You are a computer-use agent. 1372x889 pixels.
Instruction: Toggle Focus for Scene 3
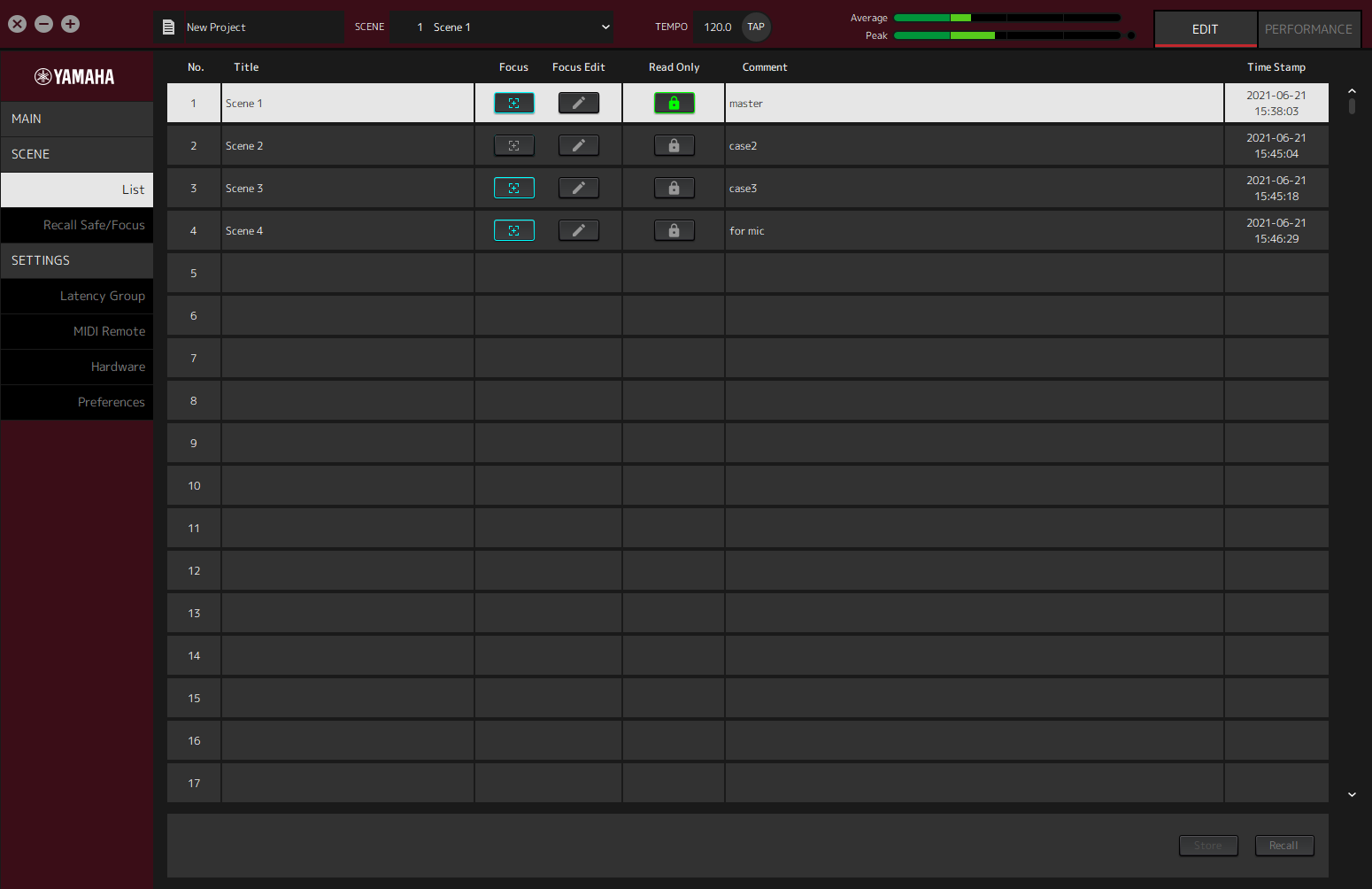(x=513, y=188)
